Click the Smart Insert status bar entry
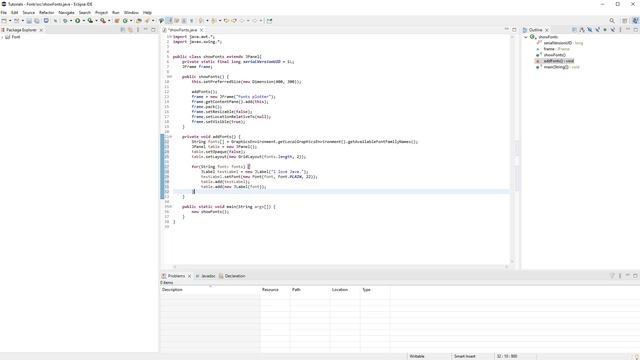The image size is (640, 360). (464, 356)
